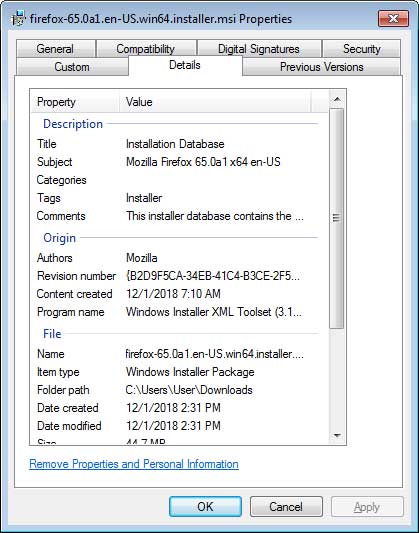Open the Previous Versions tab
This screenshot has width=419, height=533.
(321, 67)
